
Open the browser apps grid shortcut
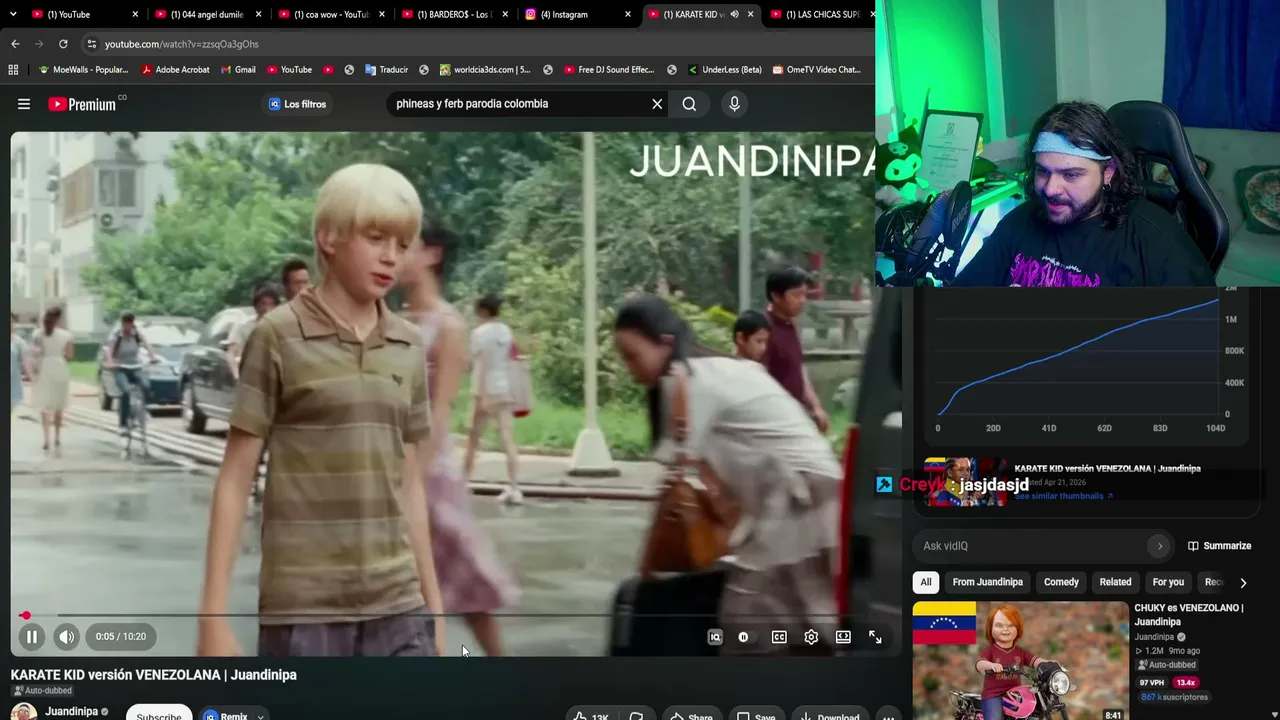pos(13,70)
